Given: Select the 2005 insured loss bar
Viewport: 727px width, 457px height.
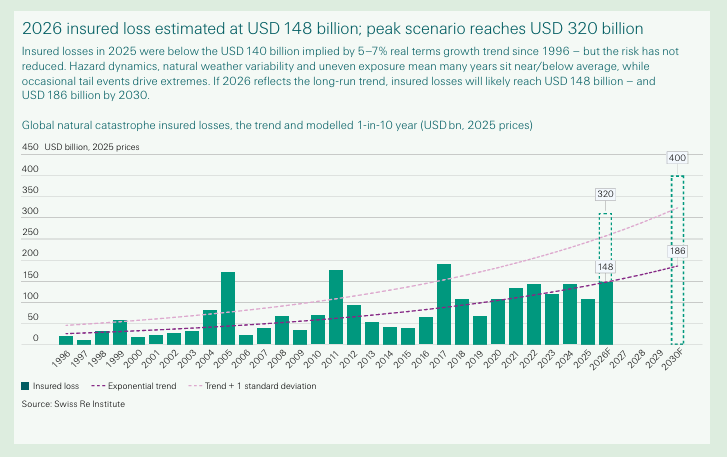Looking at the screenshot, I should (228, 308).
